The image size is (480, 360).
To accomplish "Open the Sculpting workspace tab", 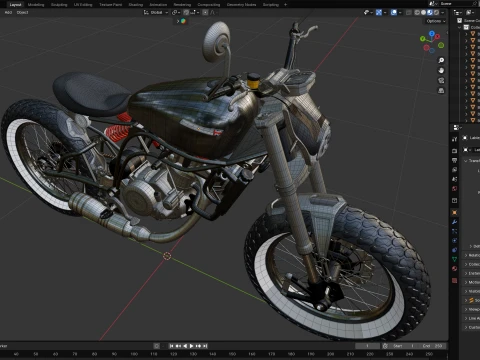I will pos(59,5).
